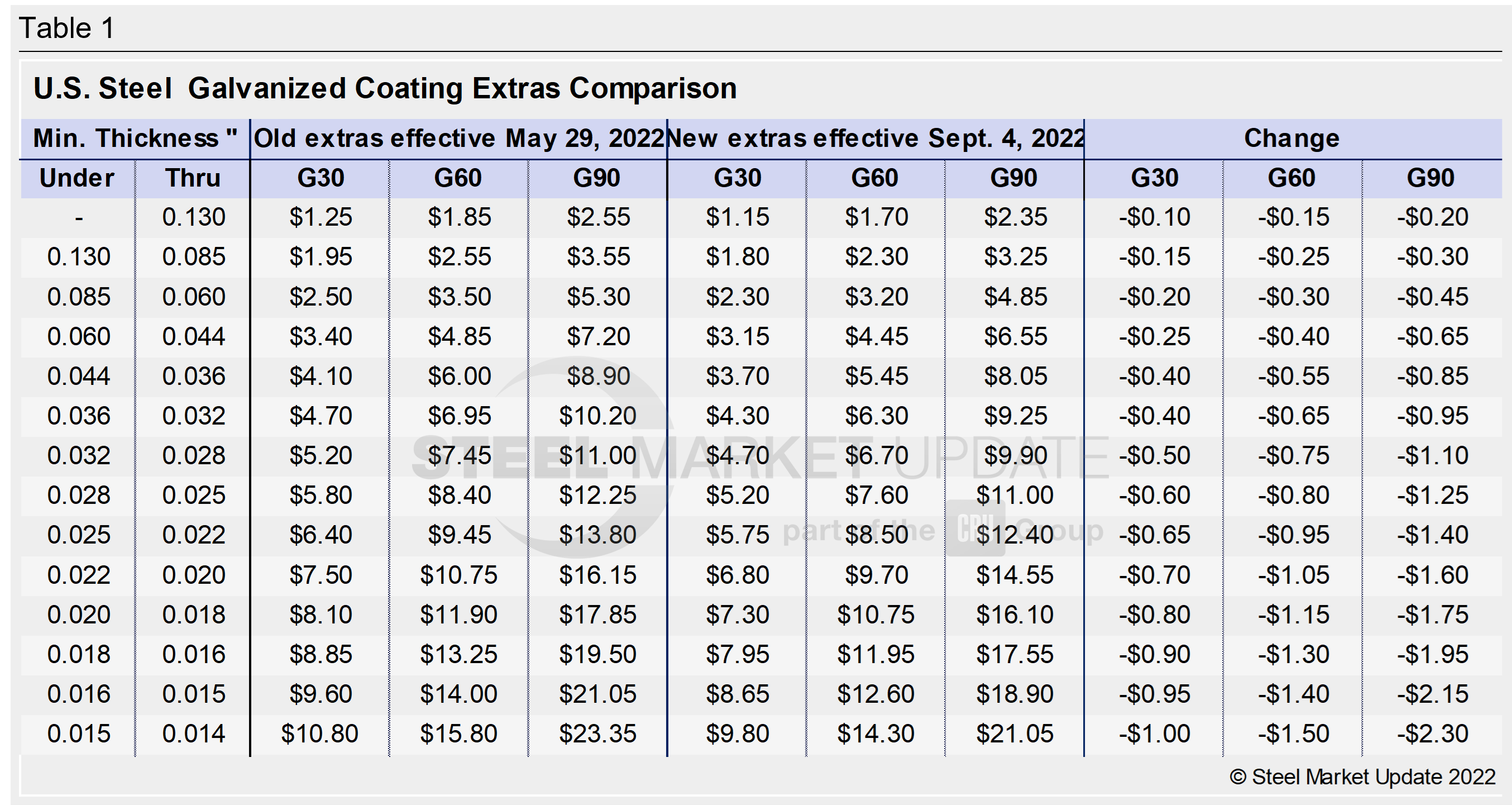Screen dimensions: 1512x805
Task: Click the "Old extras effective May 29, 2022" header
Action: pyautogui.click(x=458, y=139)
